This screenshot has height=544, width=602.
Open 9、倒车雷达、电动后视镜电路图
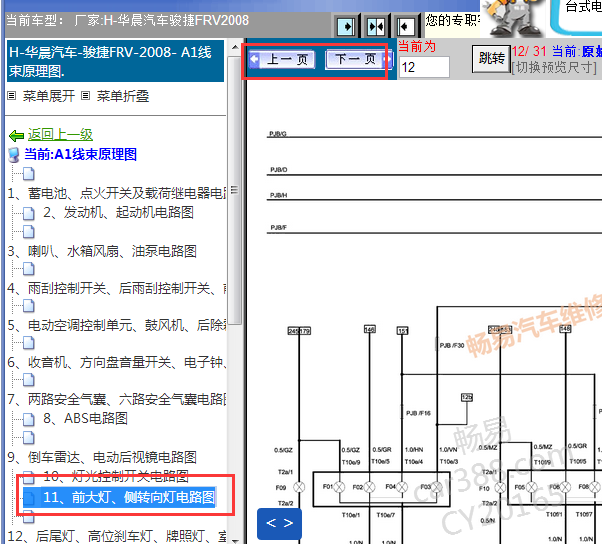(x=102, y=457)
